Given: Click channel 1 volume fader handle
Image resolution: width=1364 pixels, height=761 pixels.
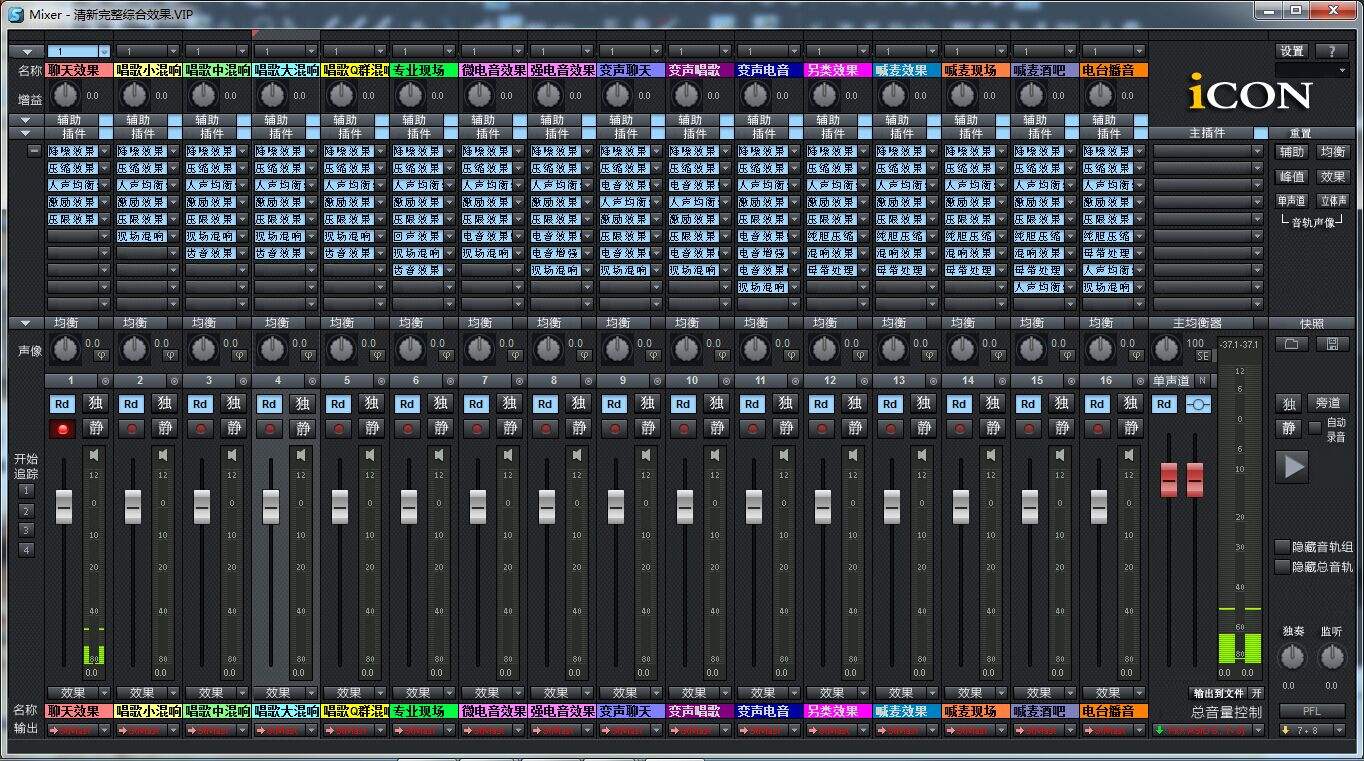Looking at the screenshot, I should pos(64,507).
